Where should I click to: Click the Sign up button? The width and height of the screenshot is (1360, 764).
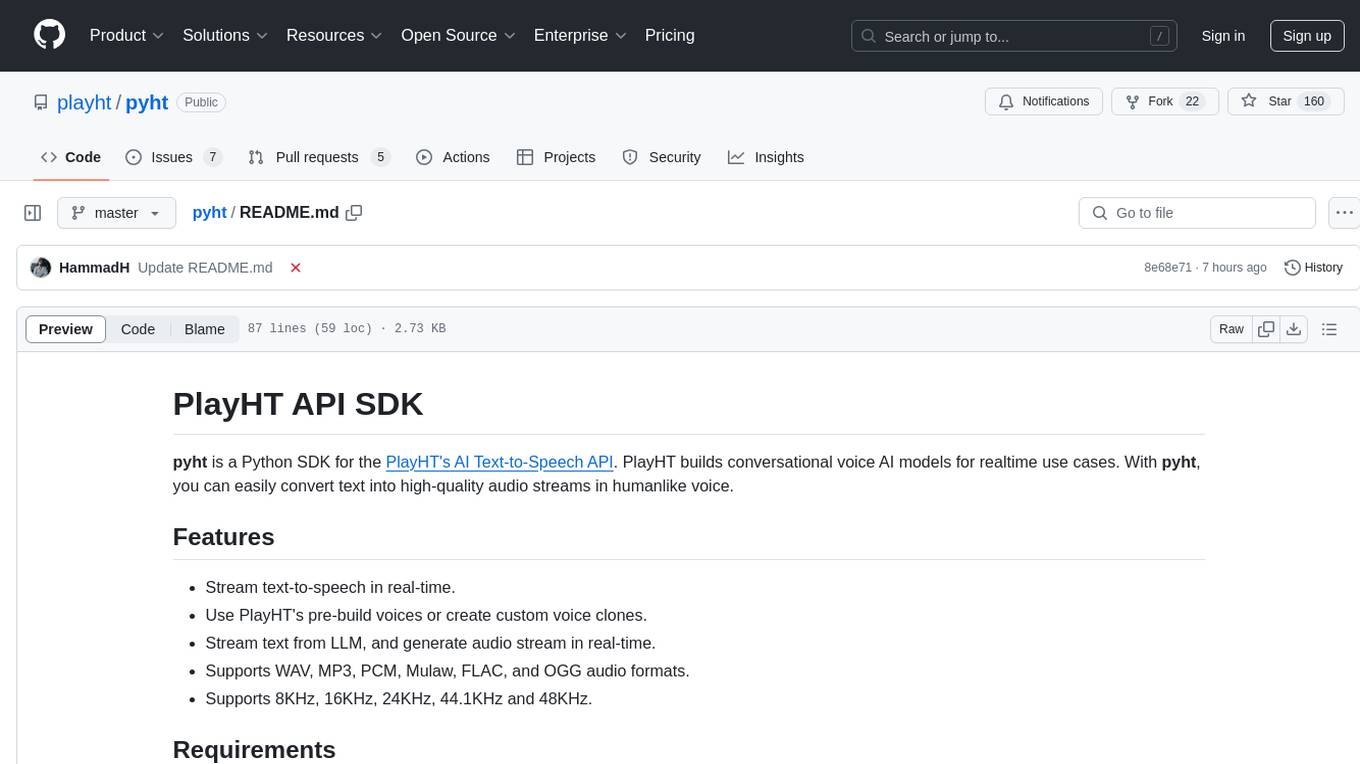(1307, 36)
